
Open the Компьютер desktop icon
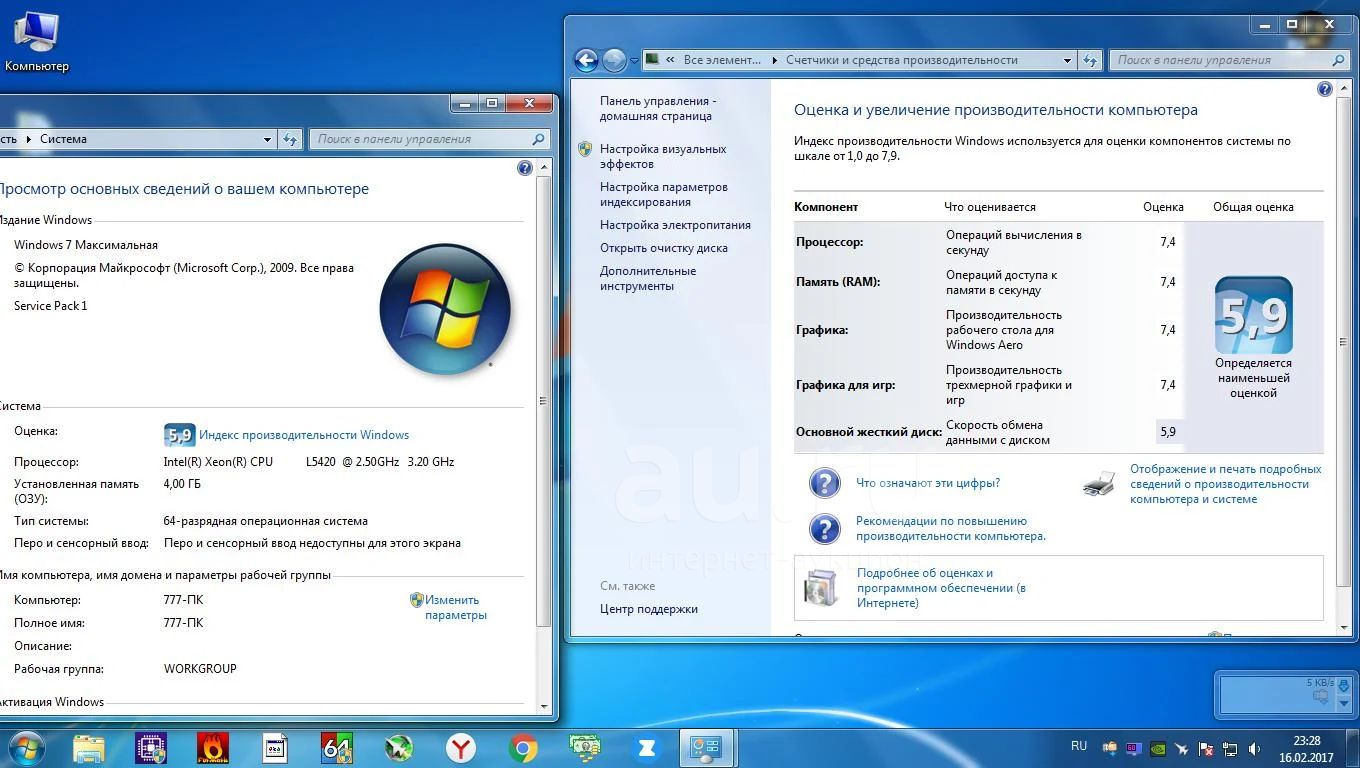click(36, 41)
